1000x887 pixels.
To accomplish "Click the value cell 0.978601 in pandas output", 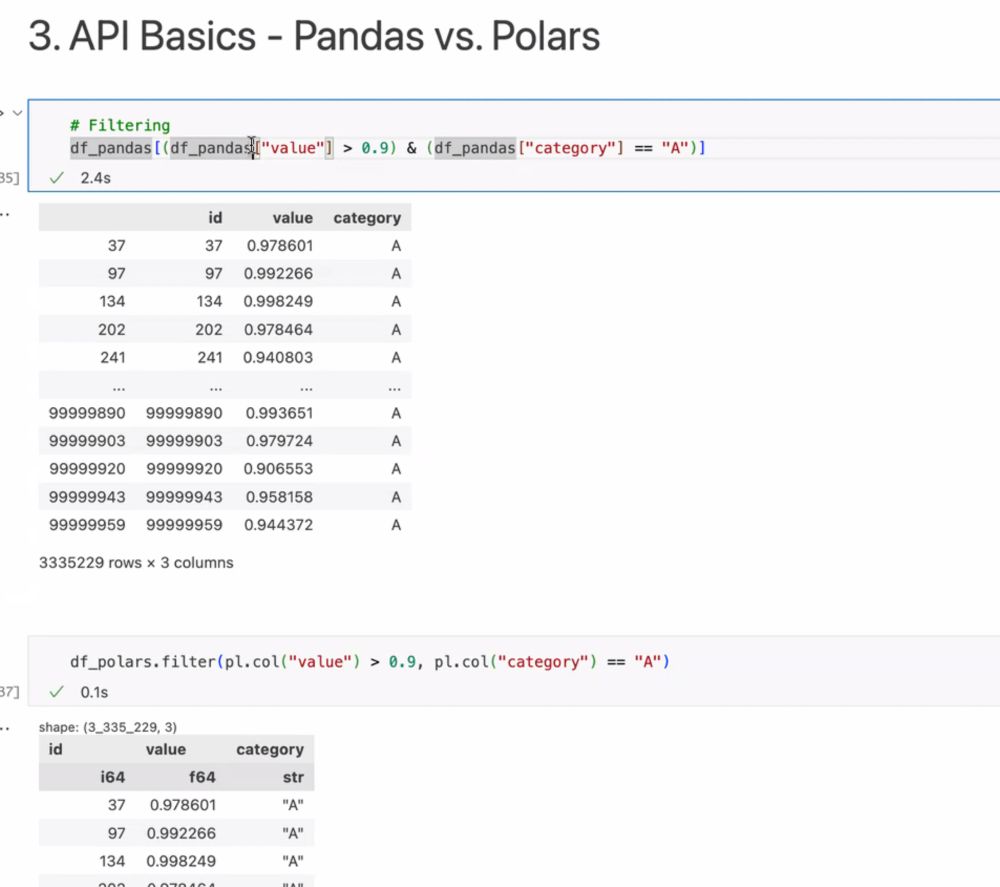I will coord(280,246).
